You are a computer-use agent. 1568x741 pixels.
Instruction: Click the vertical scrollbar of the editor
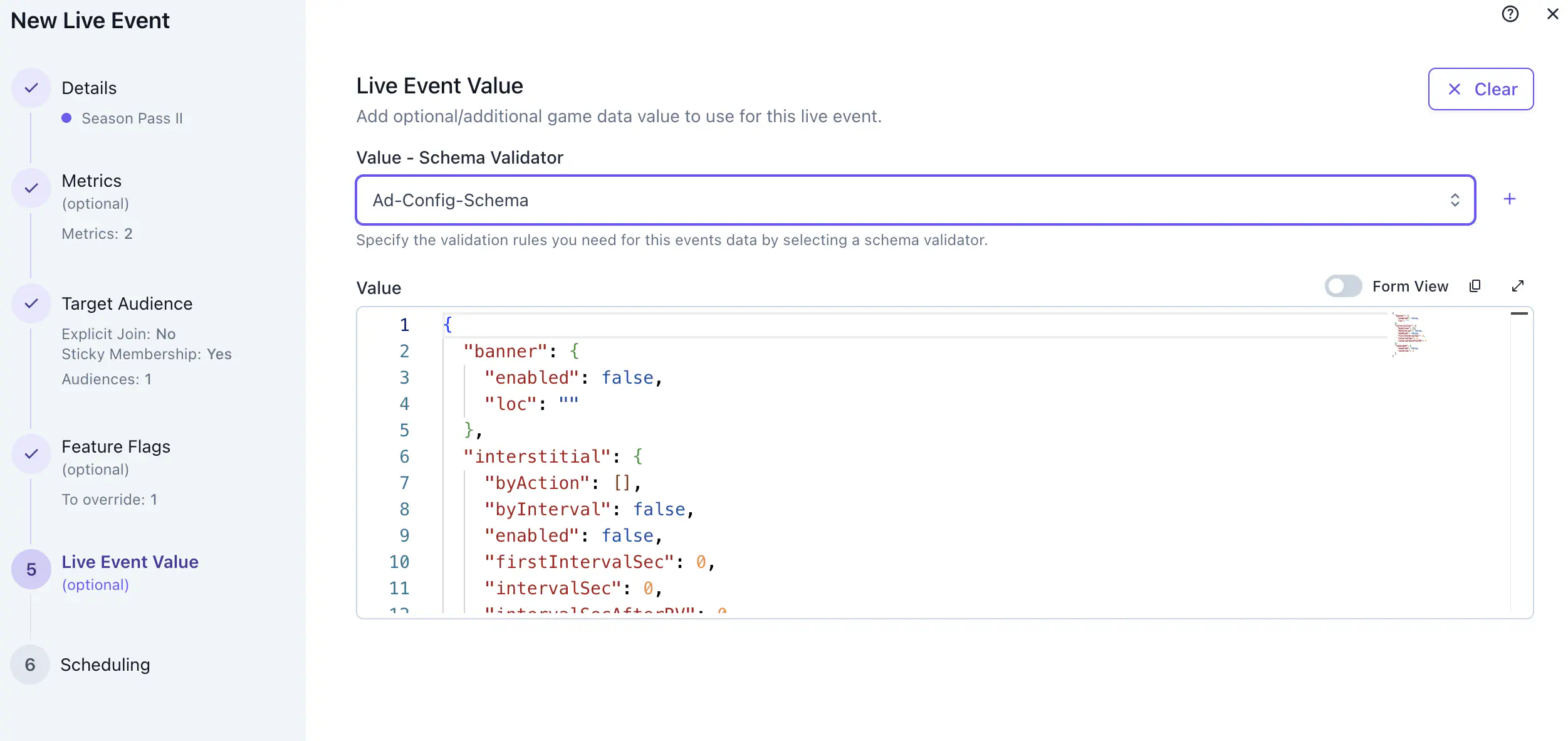point(1518,313)
